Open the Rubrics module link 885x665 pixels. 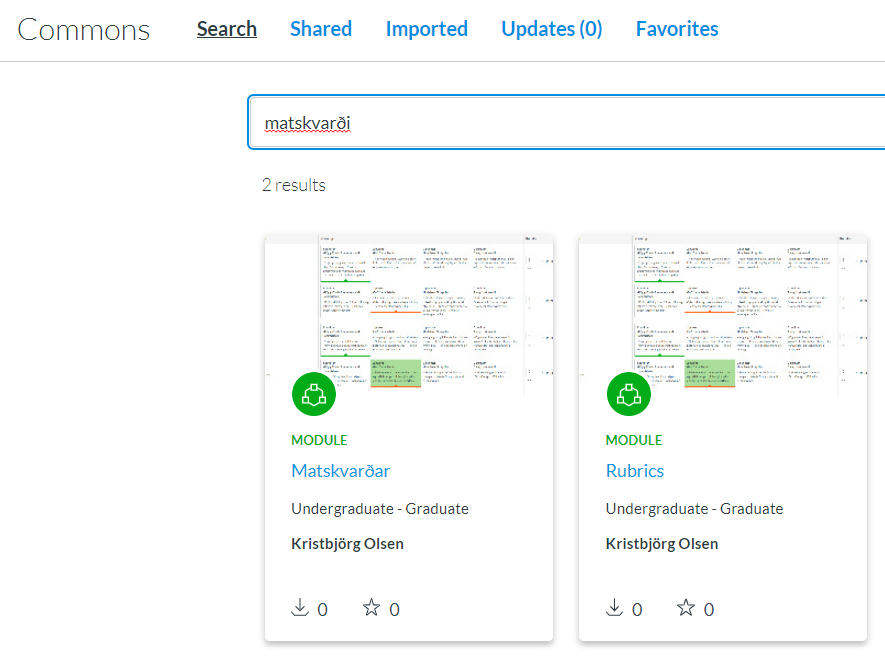tap(635, 471)
